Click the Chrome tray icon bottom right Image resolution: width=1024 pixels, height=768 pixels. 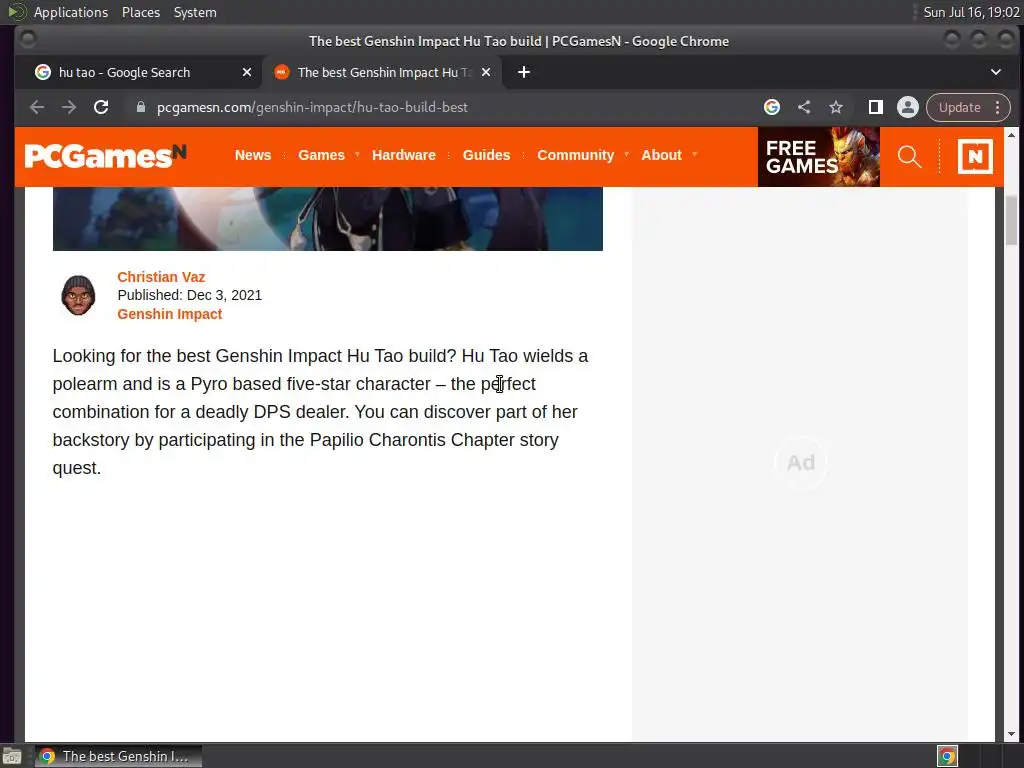[x=947, y=756]
